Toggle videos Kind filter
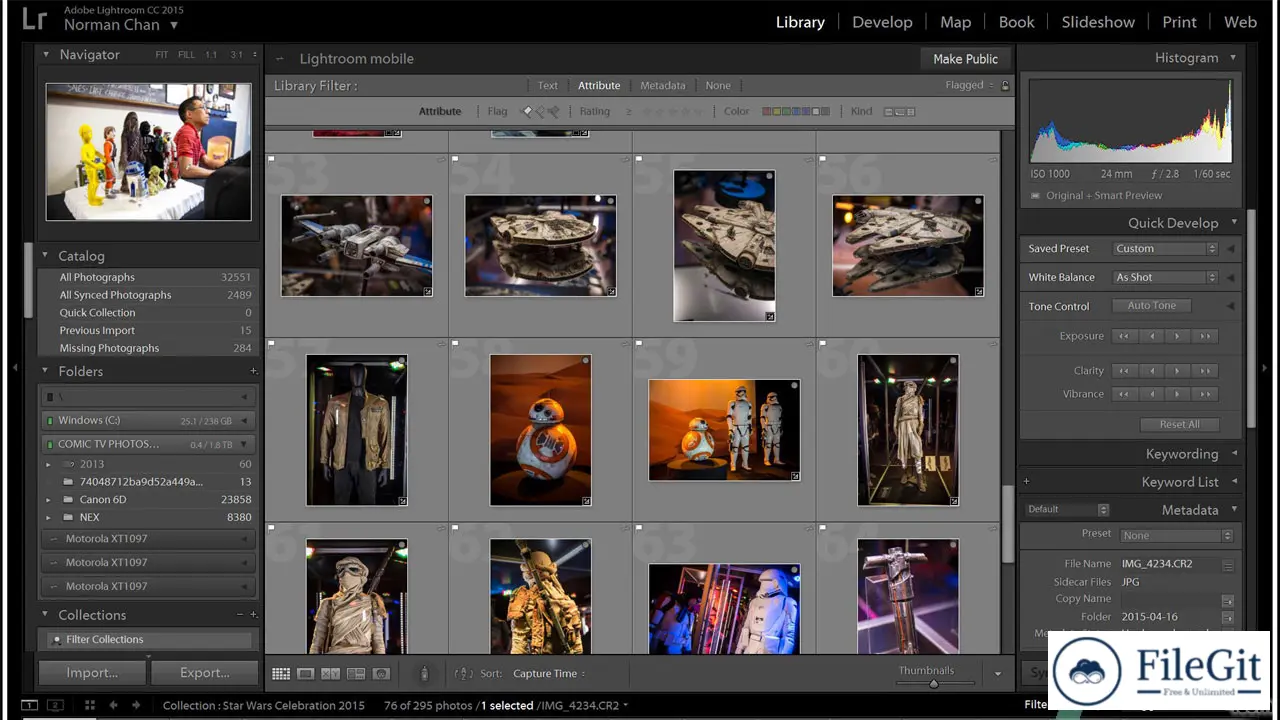The image size is (1280, 720). [x=910, y=111]
